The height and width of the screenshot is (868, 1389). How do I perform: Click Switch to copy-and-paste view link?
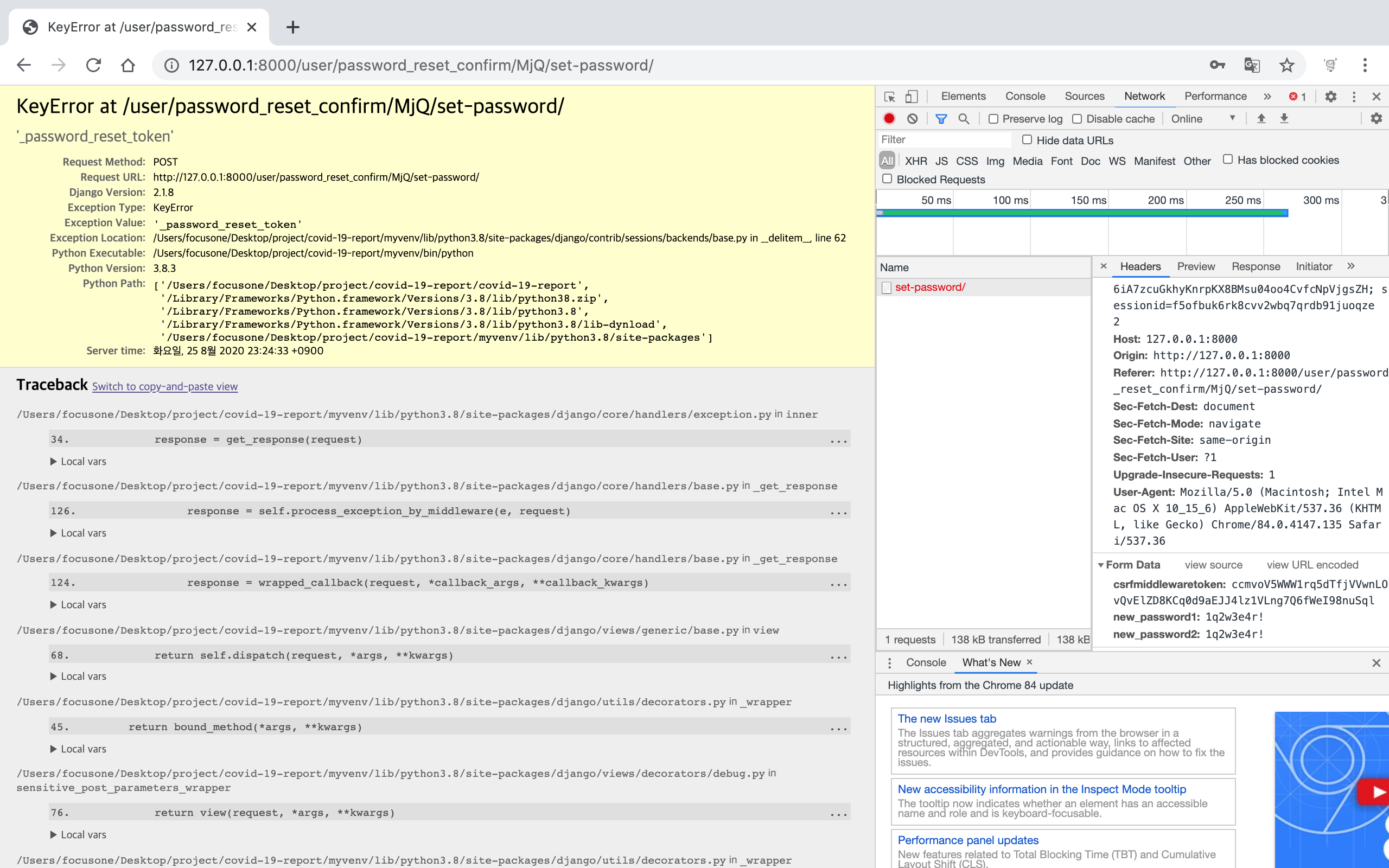coord(165,386)
